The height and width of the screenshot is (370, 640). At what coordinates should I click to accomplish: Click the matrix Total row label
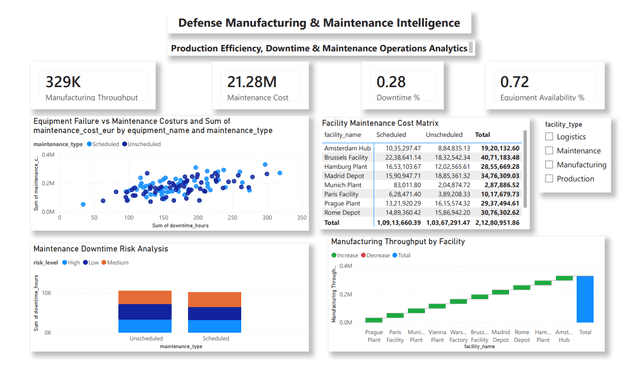pyautogui.click(x=331, y=223)
